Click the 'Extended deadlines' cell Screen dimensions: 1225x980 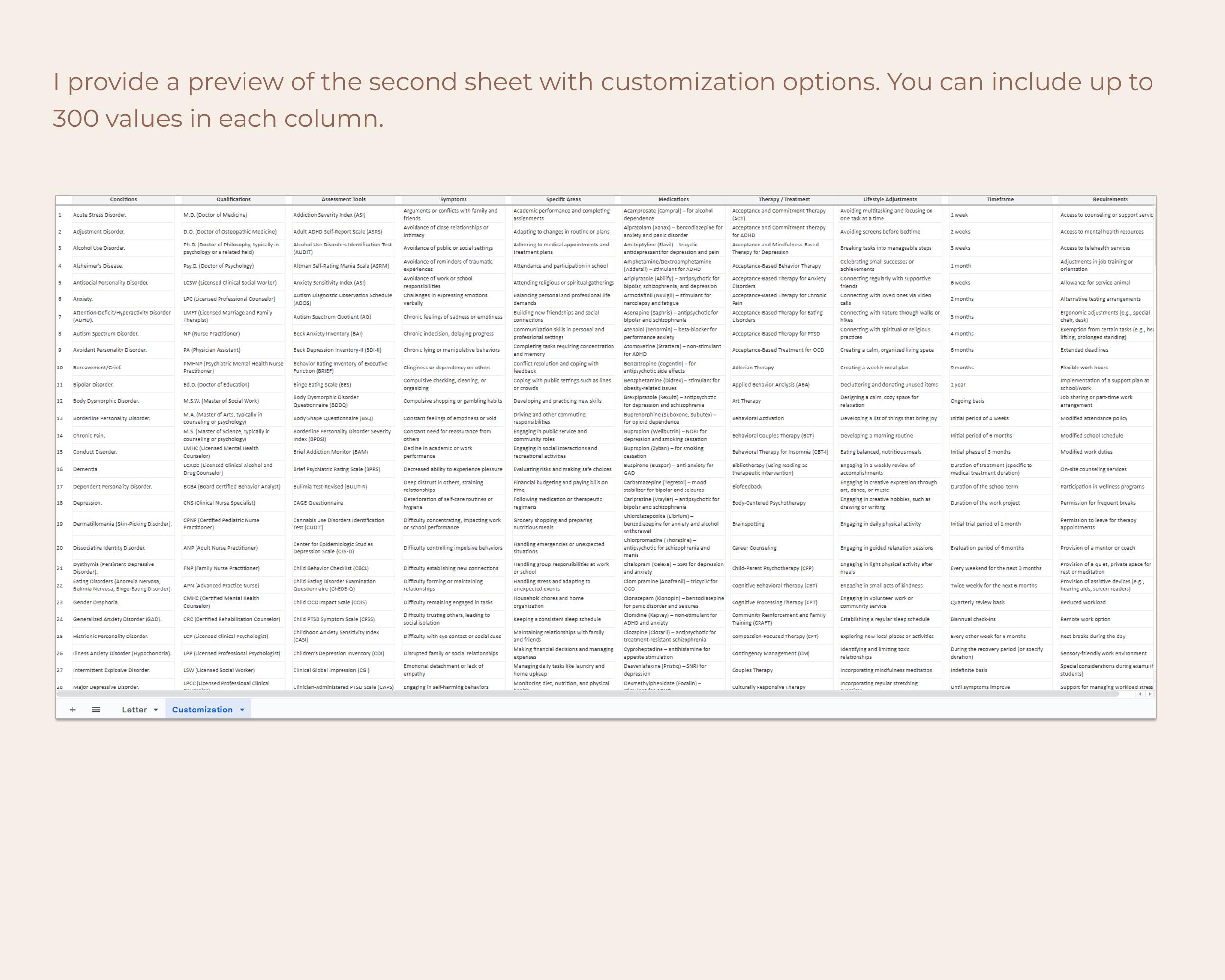[x=1107, y=350]
